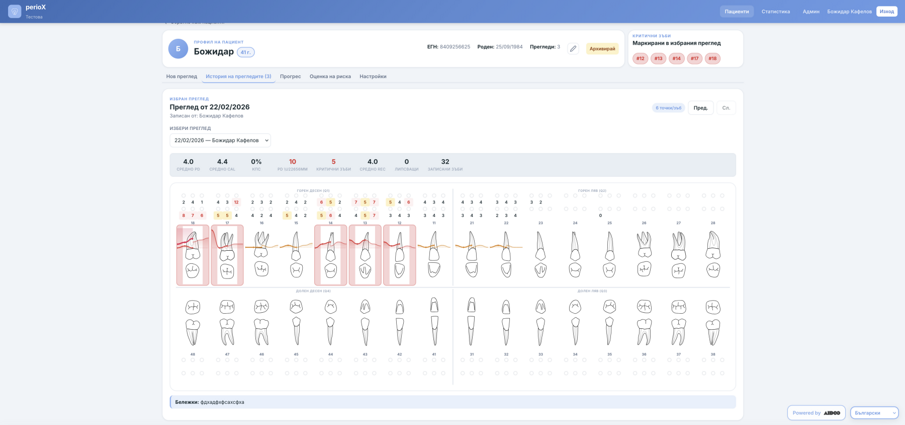Viewport: 905px width, 425px height.
Task: Click the perioX logo icon
Action: [15, 11]
